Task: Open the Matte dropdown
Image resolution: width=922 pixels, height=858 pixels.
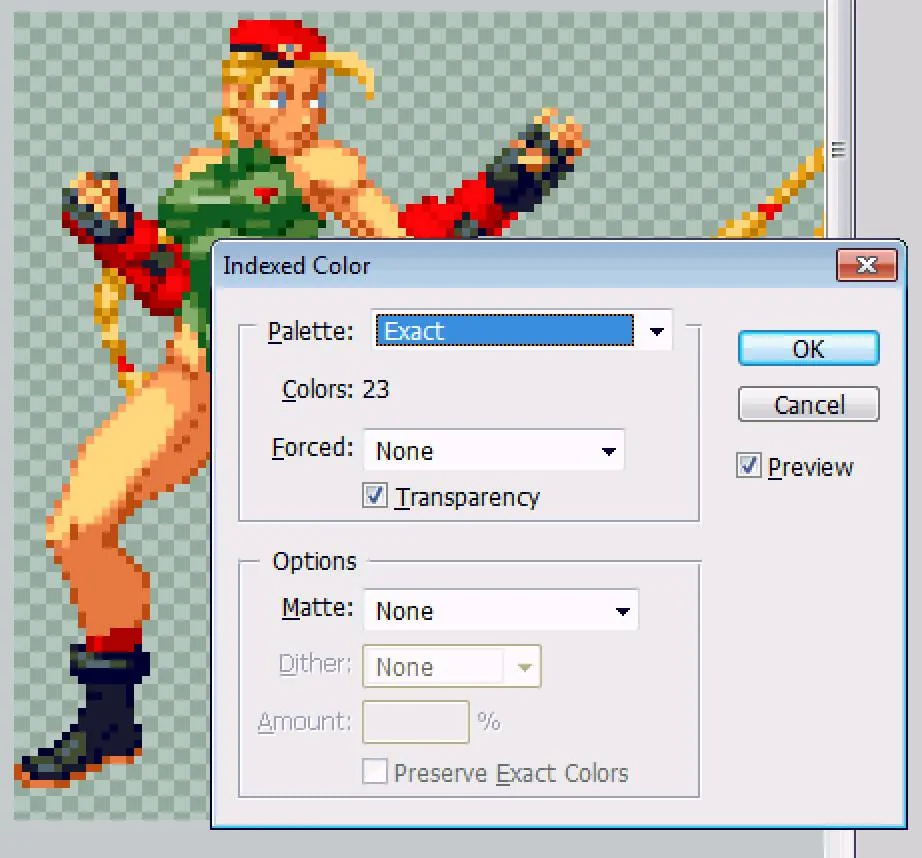Action: coord(501,610)
